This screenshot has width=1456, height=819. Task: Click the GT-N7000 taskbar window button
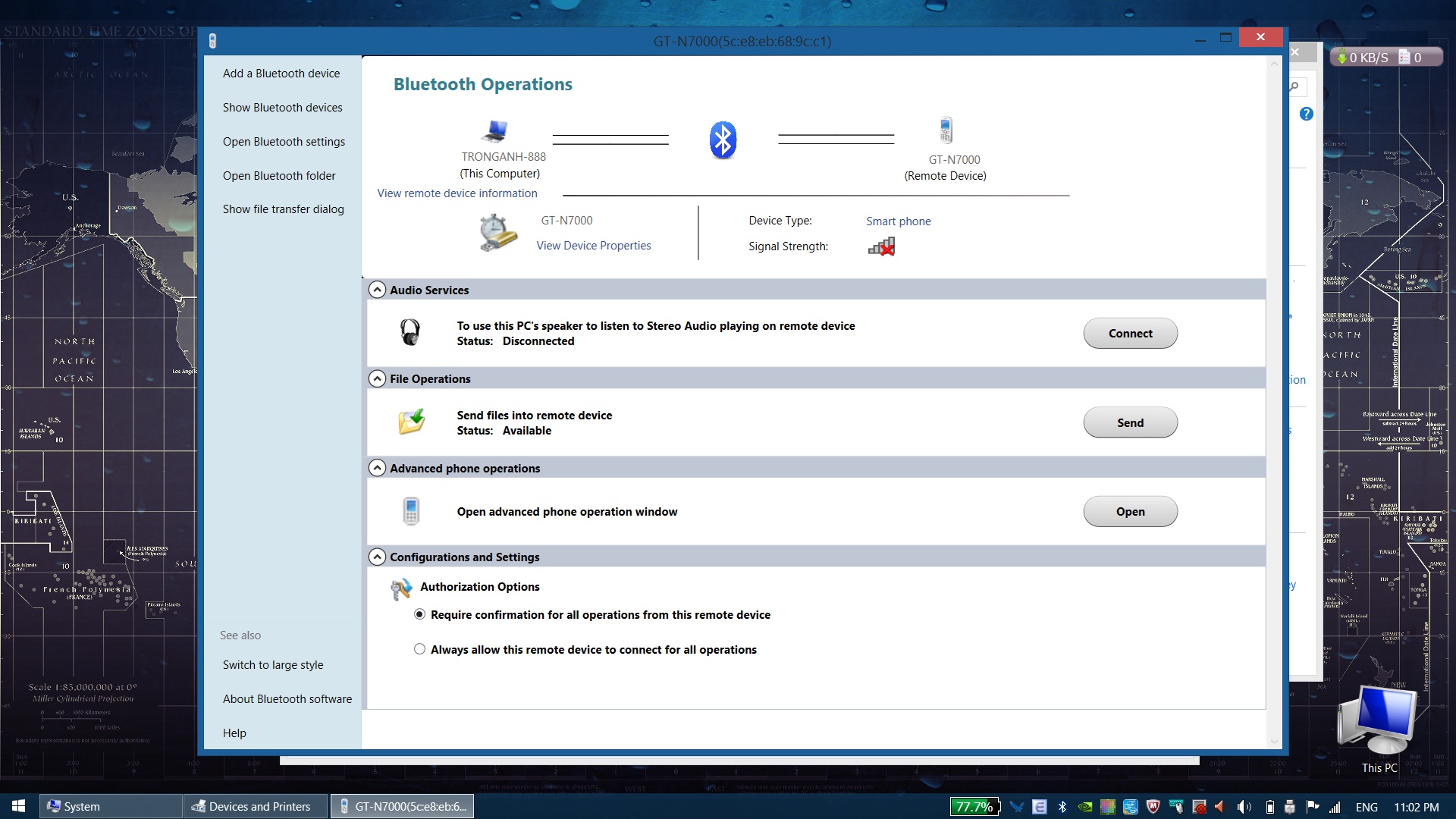(403, 806)
